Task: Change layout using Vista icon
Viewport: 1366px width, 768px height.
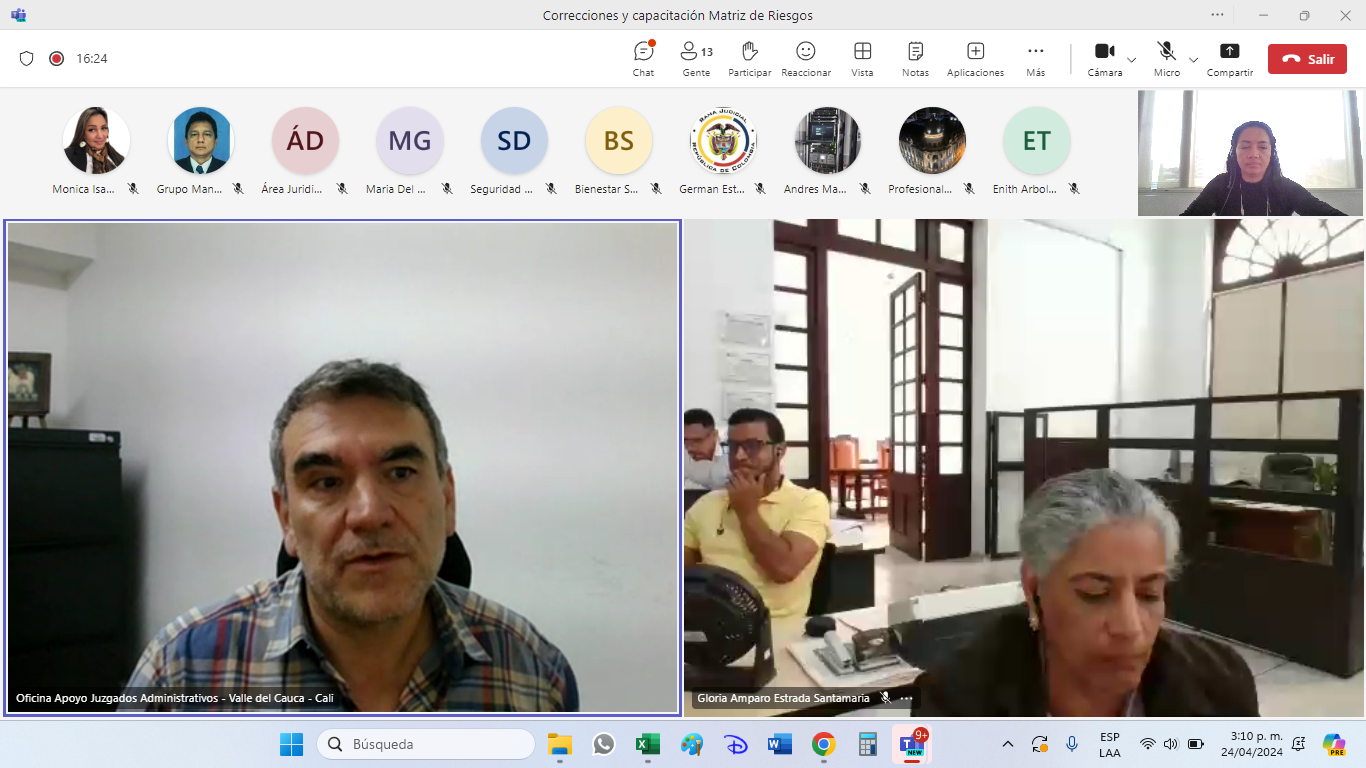Action: (x=862, y=58)
